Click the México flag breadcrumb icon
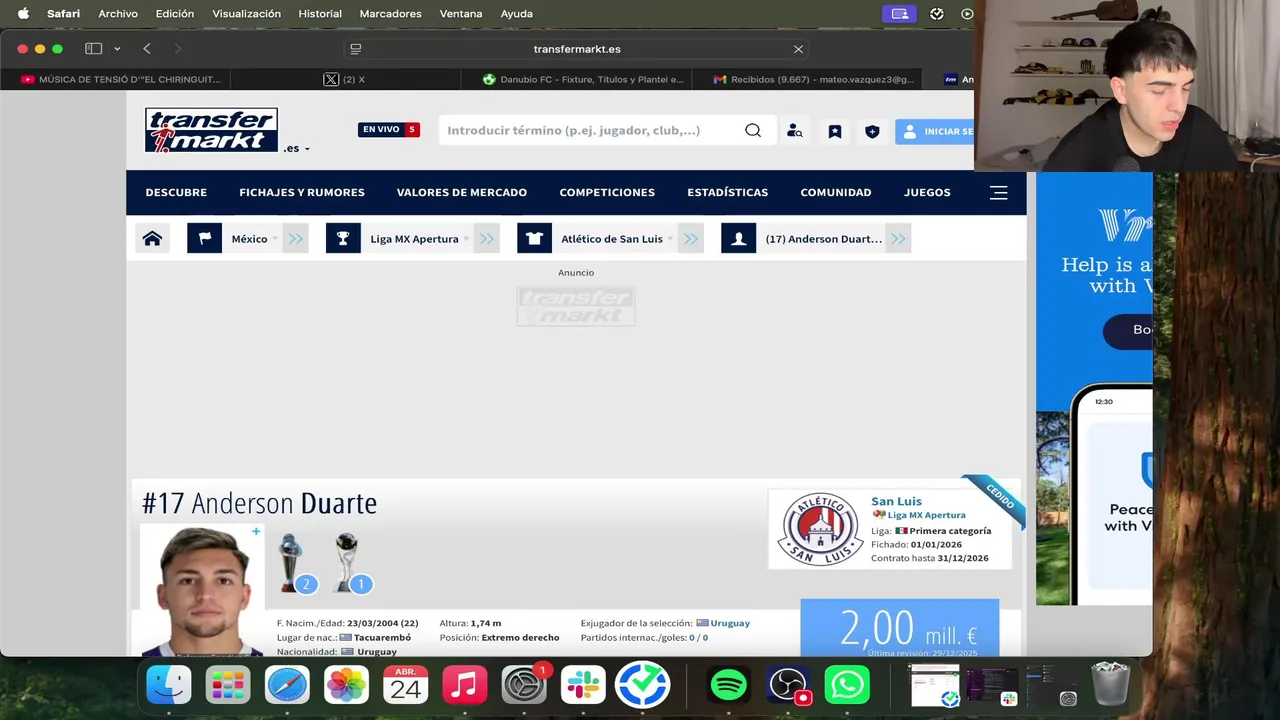 204,239
